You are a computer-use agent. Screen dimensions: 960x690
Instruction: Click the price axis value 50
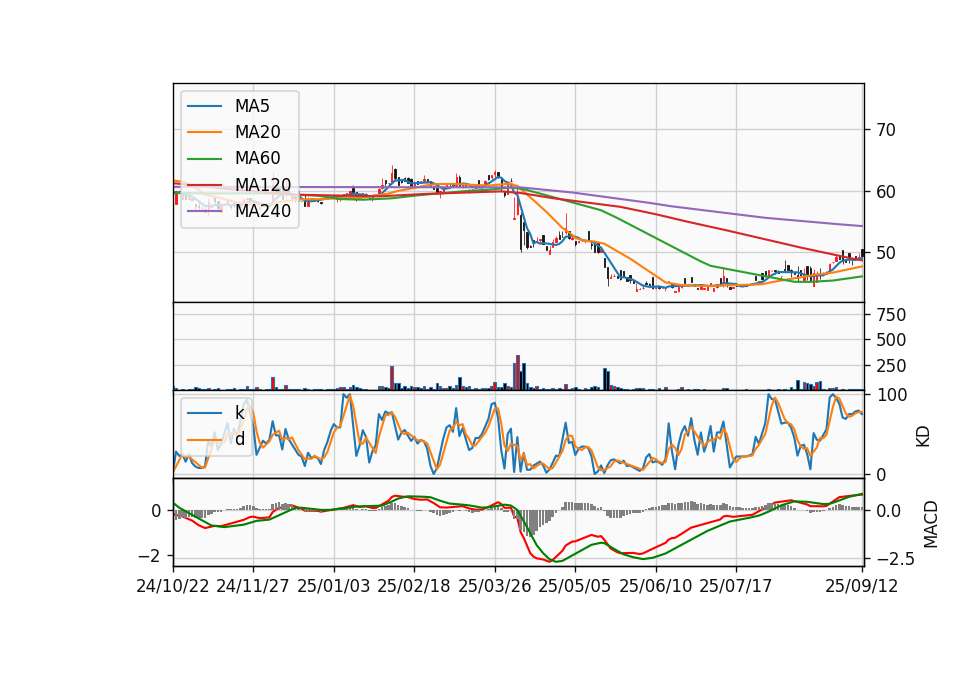click(x=886, y=253)
